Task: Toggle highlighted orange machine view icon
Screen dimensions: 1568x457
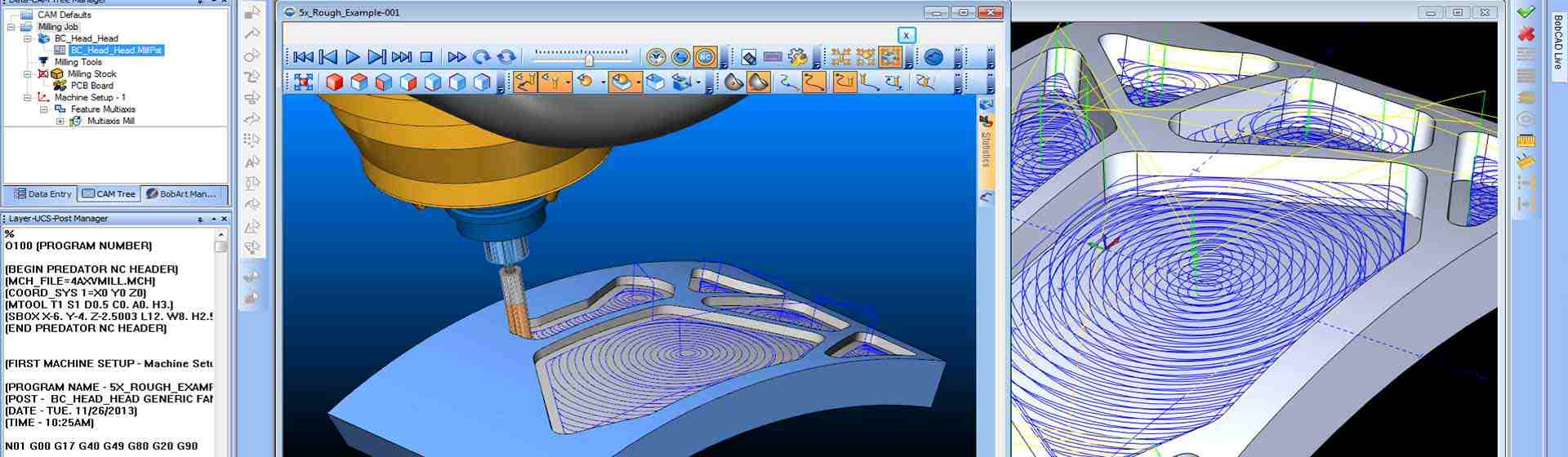Action: (890, 57)
